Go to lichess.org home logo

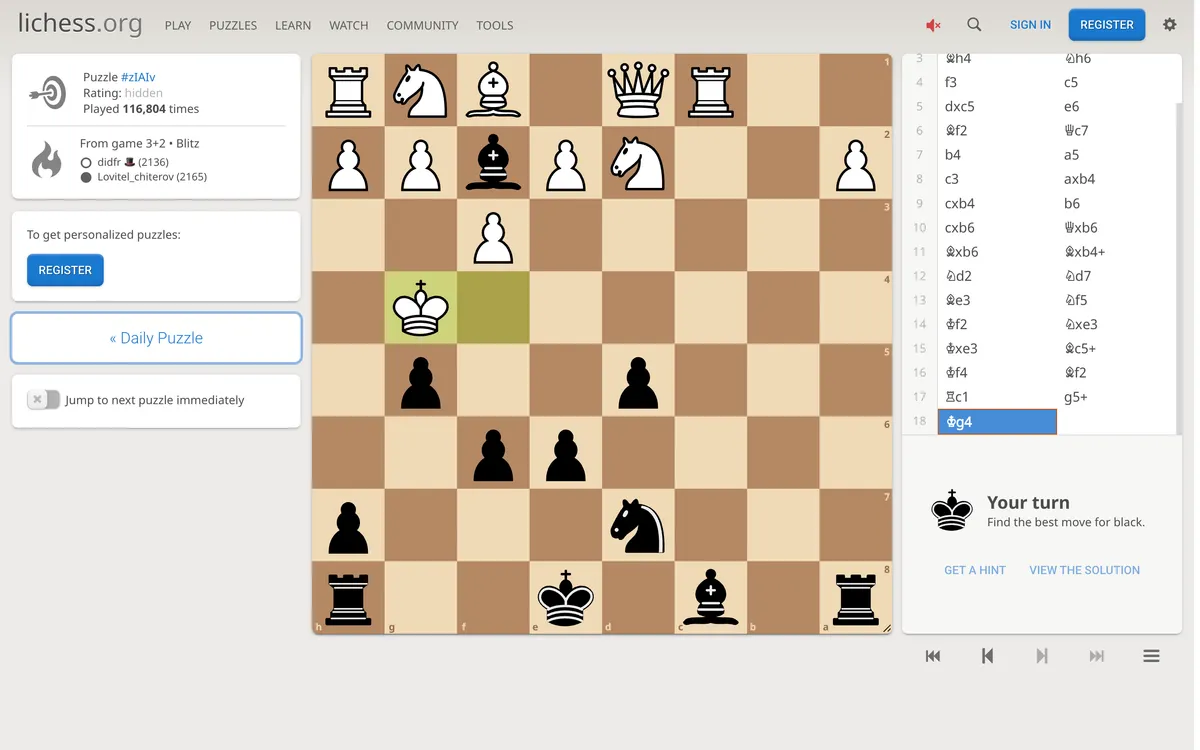coord(80,24)
